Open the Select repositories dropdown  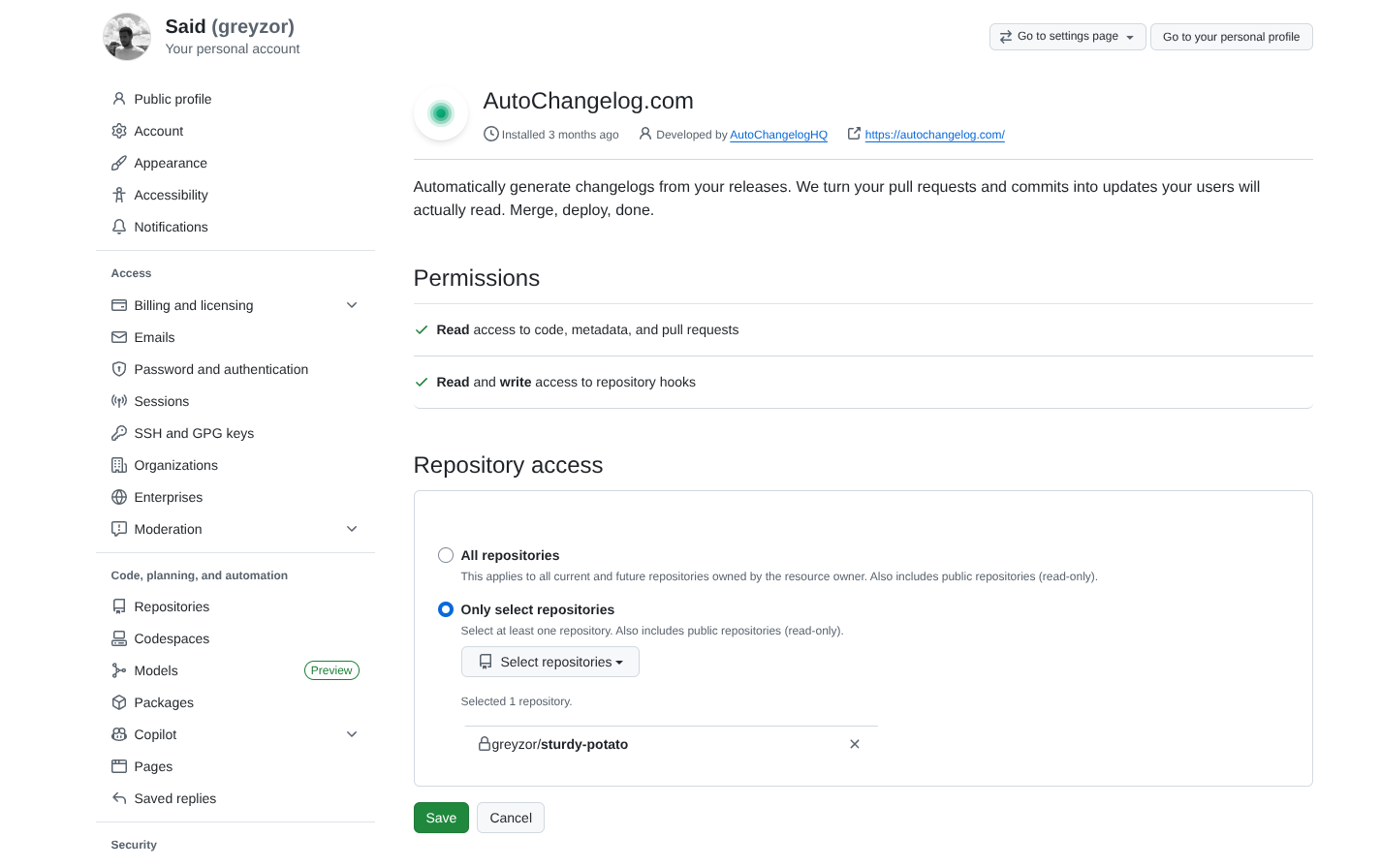[x=549, y=662]
